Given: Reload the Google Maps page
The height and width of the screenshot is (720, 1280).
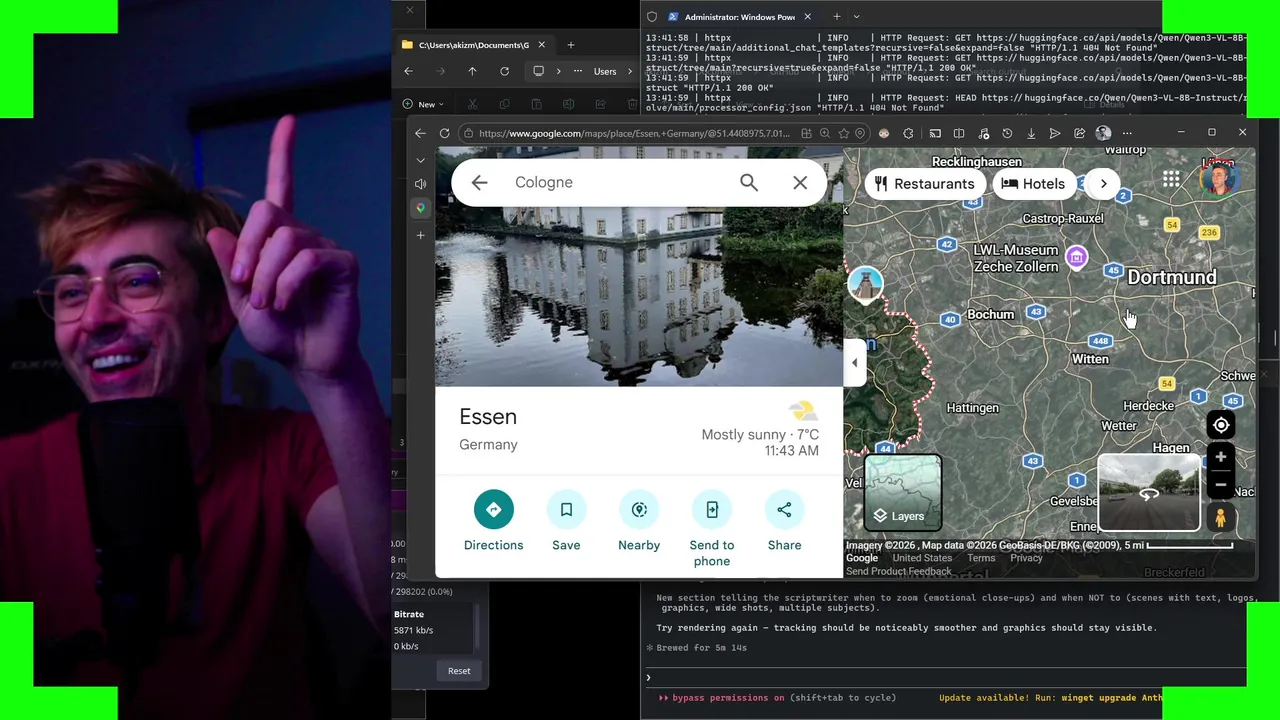Looking at the screenshot, I should tap(444, 133).
